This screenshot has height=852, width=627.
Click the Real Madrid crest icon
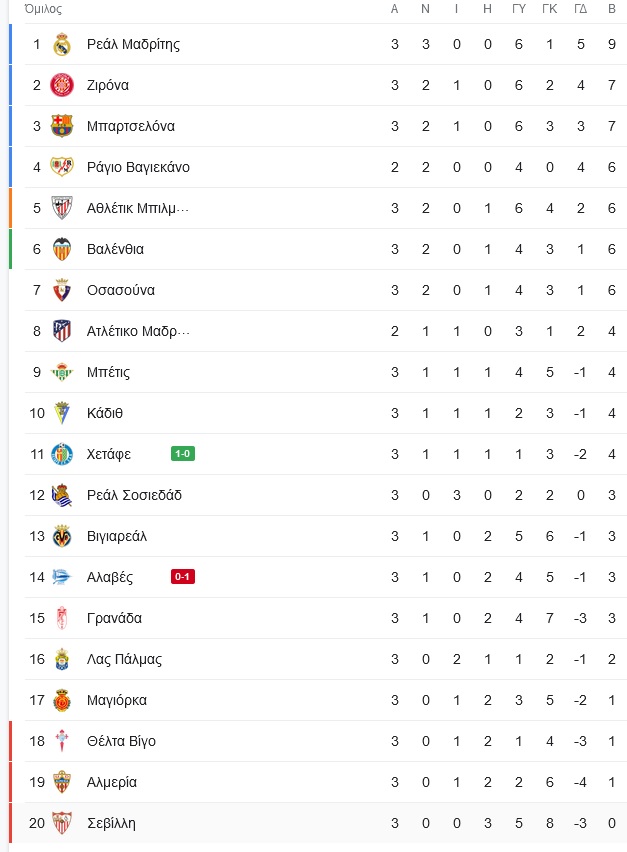pos(62,45)
